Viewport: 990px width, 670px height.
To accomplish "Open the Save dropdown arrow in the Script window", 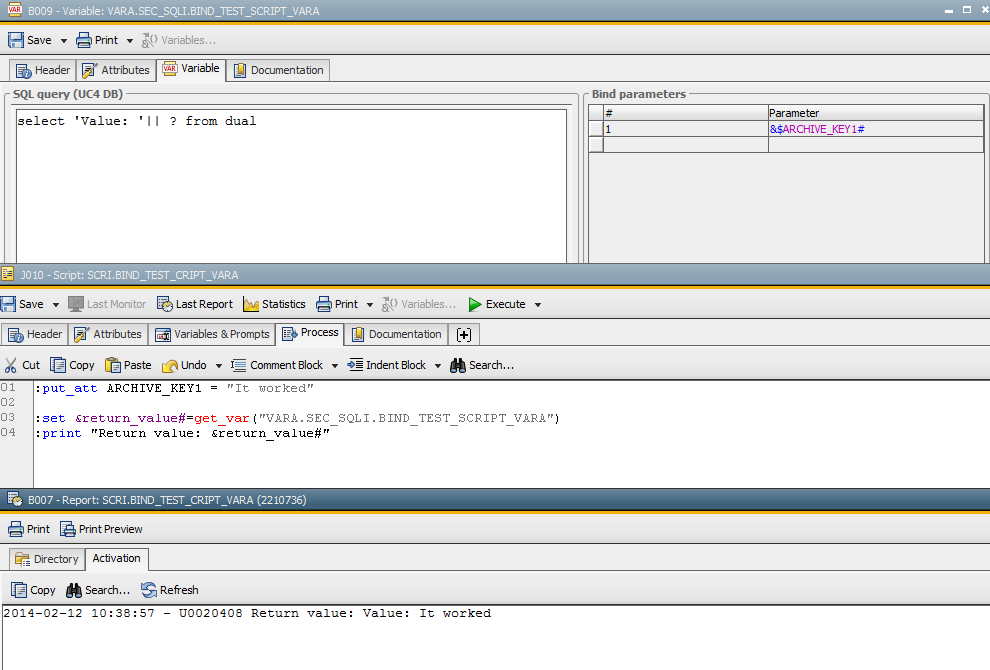I will point(56,304).
